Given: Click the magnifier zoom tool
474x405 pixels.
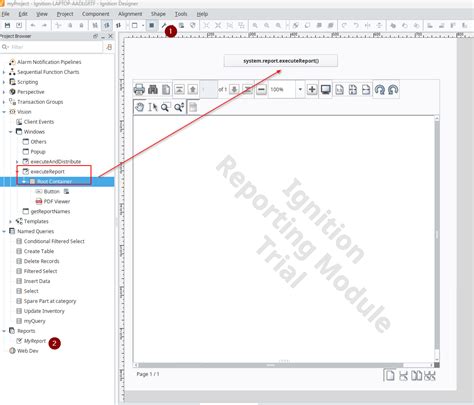Looking at the screenshot, I should [x=165, y=107].
